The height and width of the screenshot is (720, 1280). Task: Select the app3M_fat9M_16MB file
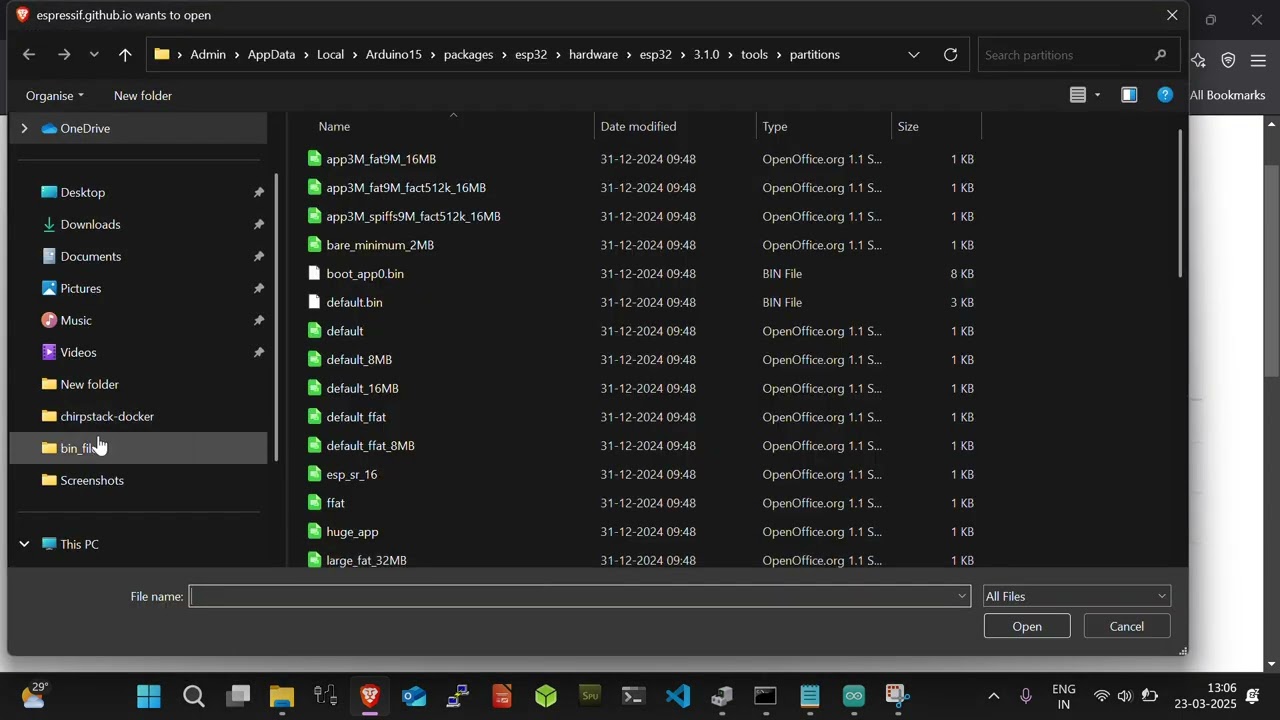click(381, 159)
